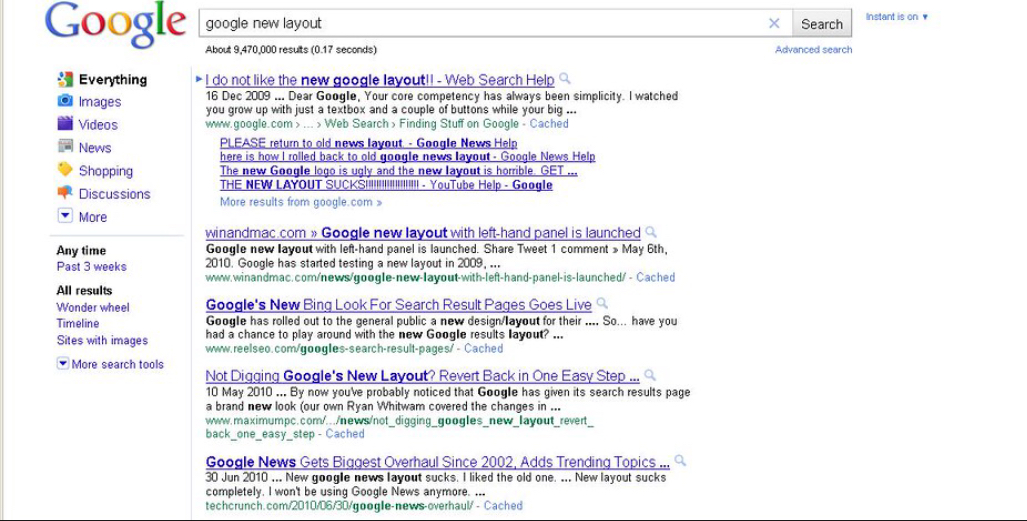Expand the More search categories arrow
The height and width of the screenshot is (521, 1027).
click(65, 216)
